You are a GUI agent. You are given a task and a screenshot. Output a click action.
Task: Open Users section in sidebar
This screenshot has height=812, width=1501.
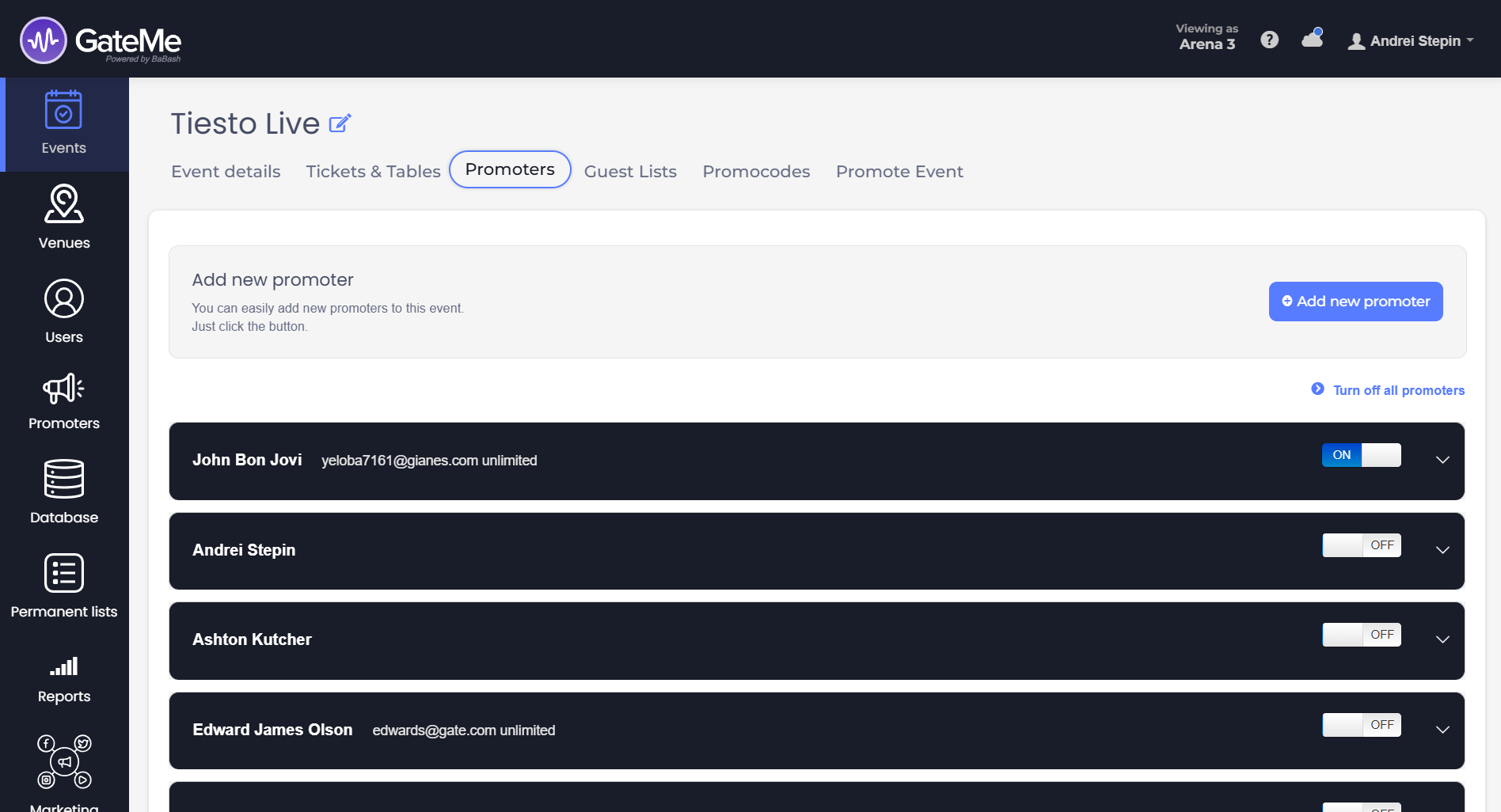click(63, 300)
